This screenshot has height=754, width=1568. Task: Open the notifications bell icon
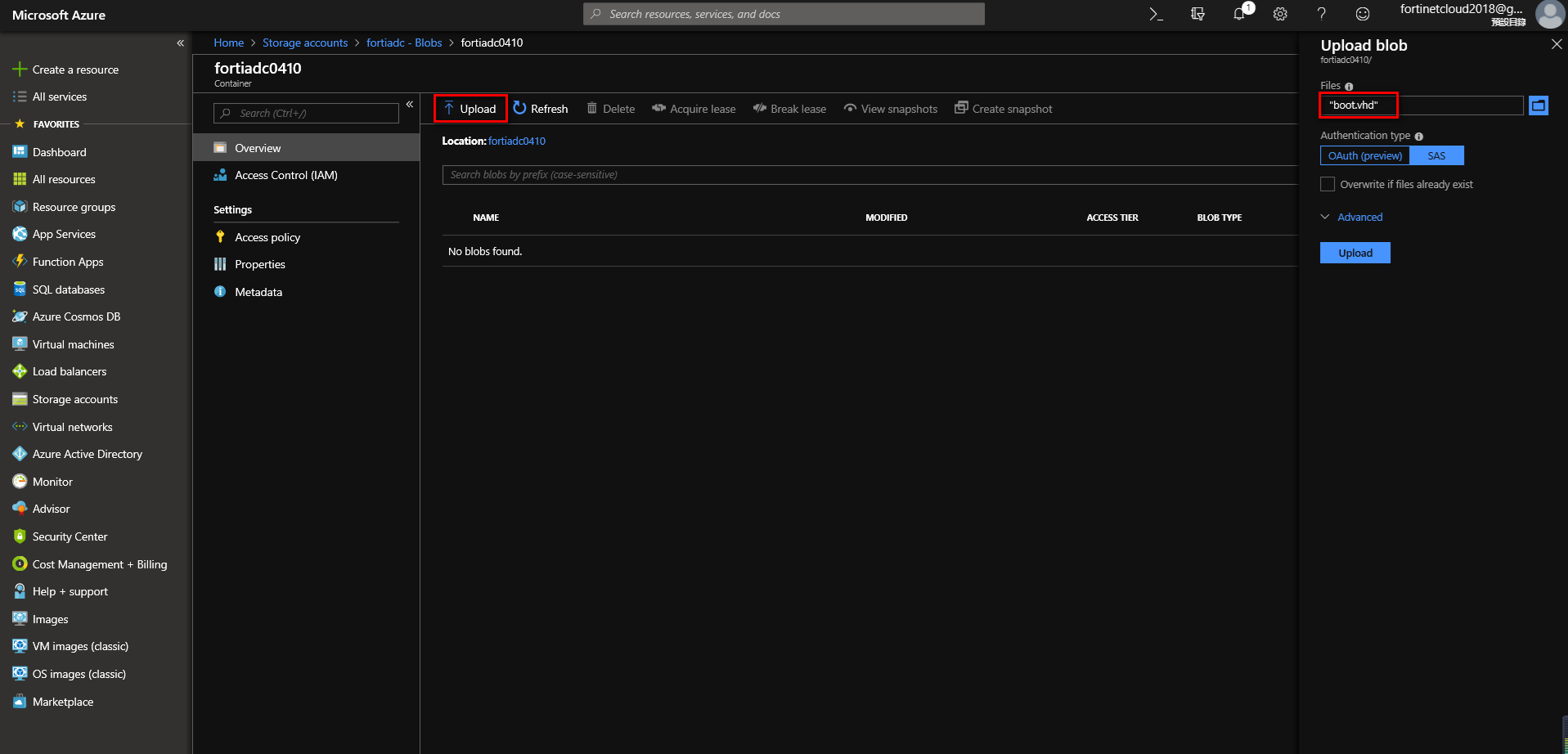[1238, 14]
